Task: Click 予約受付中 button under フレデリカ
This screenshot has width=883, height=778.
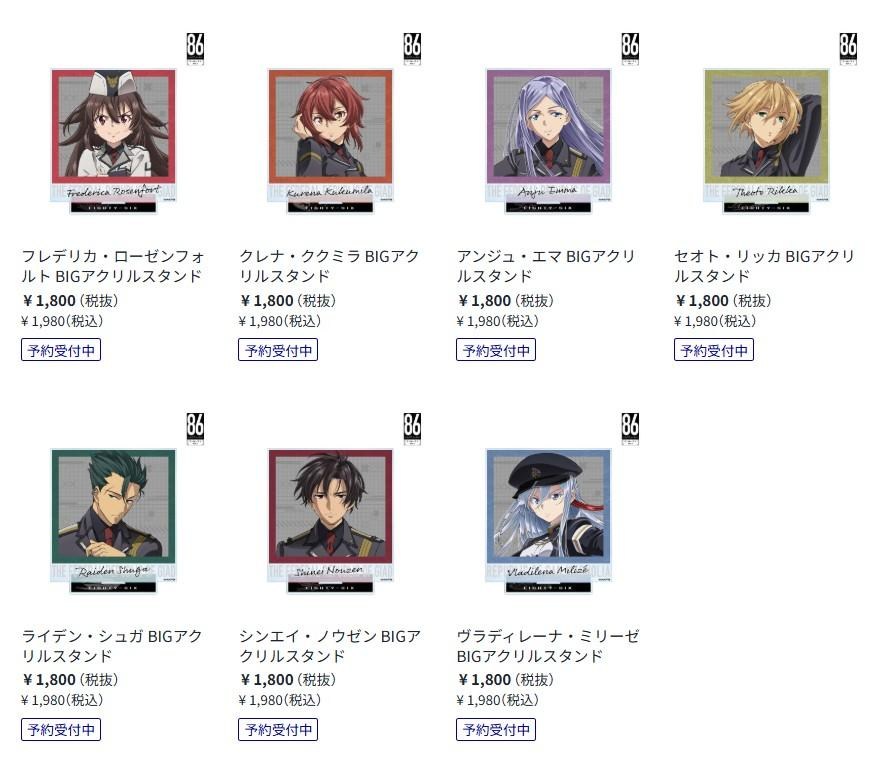Action: tap(61, 350)
